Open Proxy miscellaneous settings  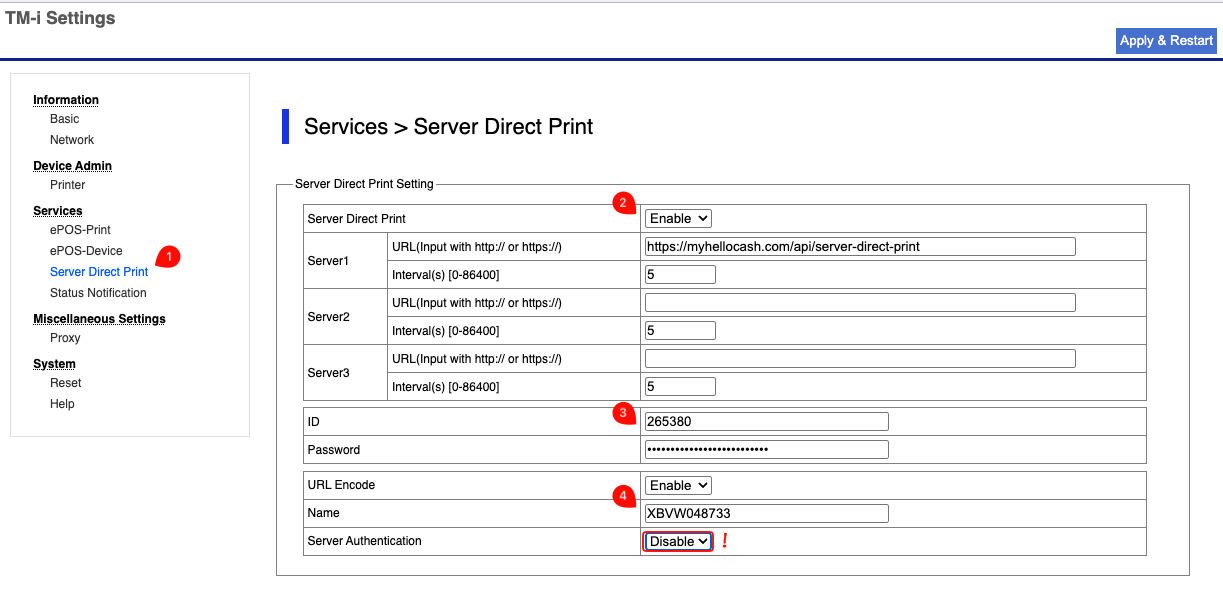tap(65, 338)
